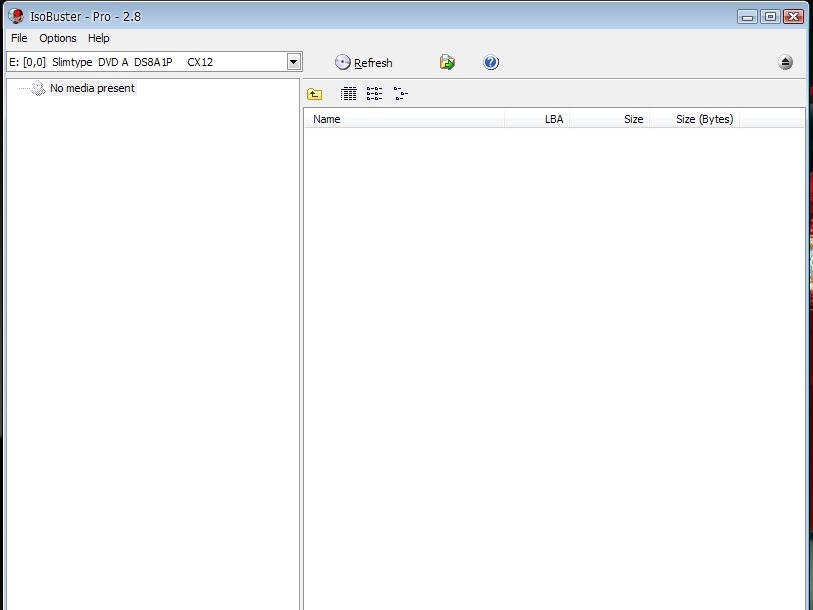813x610 pixels.
Task: Click the Refresh button
Action: (x=363, y=63)
